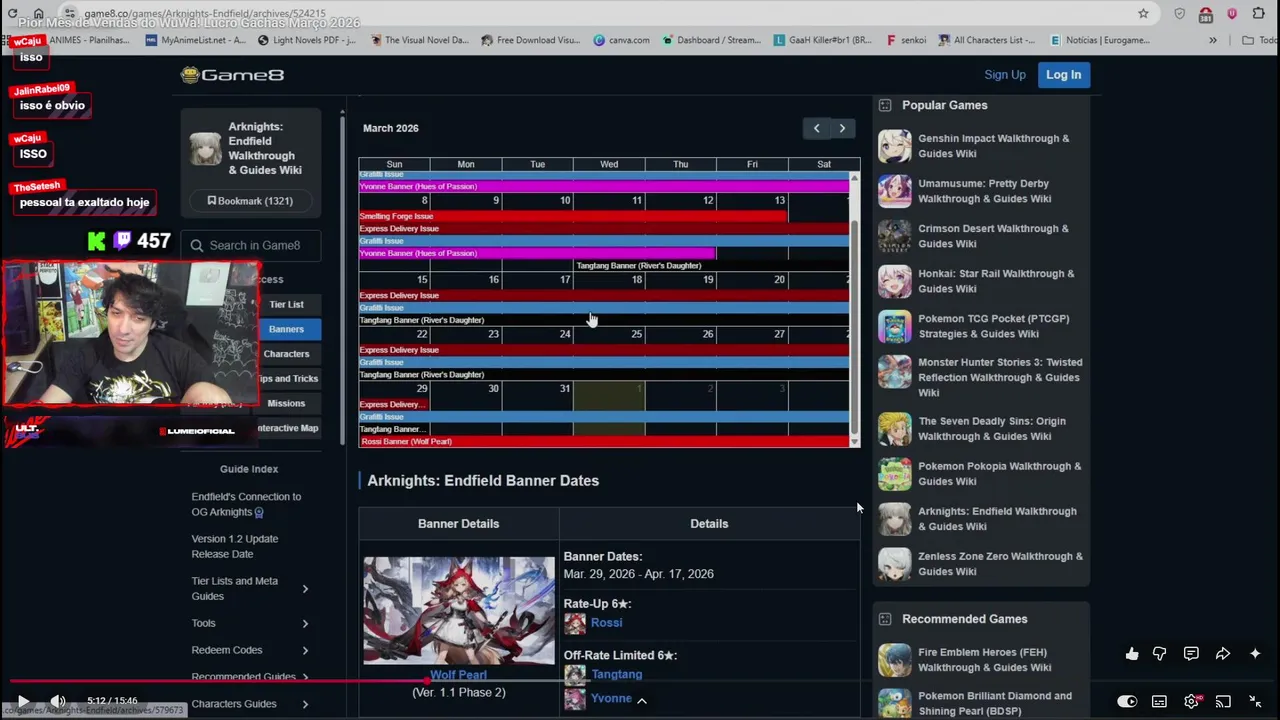Click the Wolf Pearl banner image
This screenshot has width=1280, height=720.
[458, 610]
